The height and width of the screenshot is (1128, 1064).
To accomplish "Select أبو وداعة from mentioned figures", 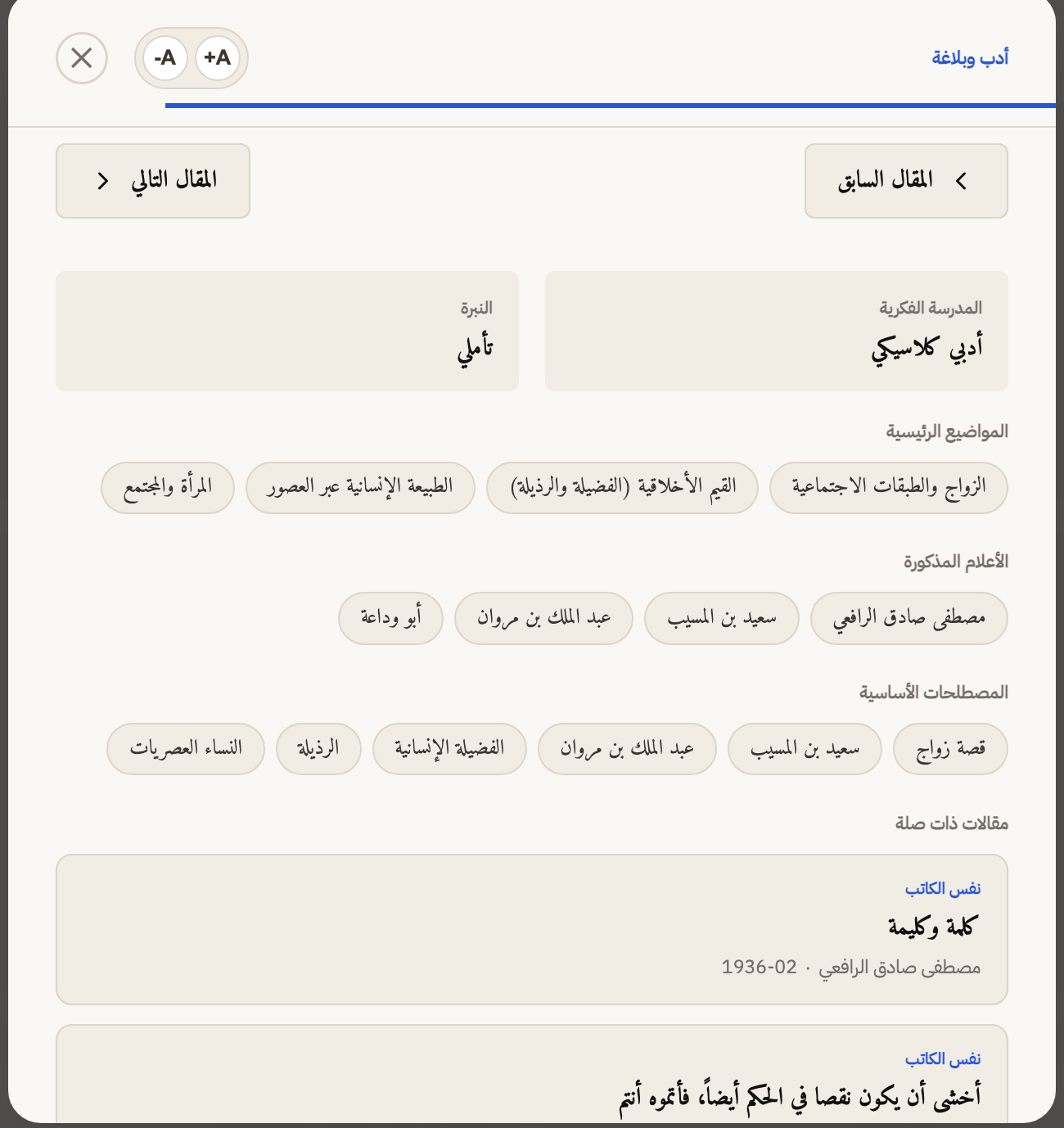I will click(x=390, y=618).
